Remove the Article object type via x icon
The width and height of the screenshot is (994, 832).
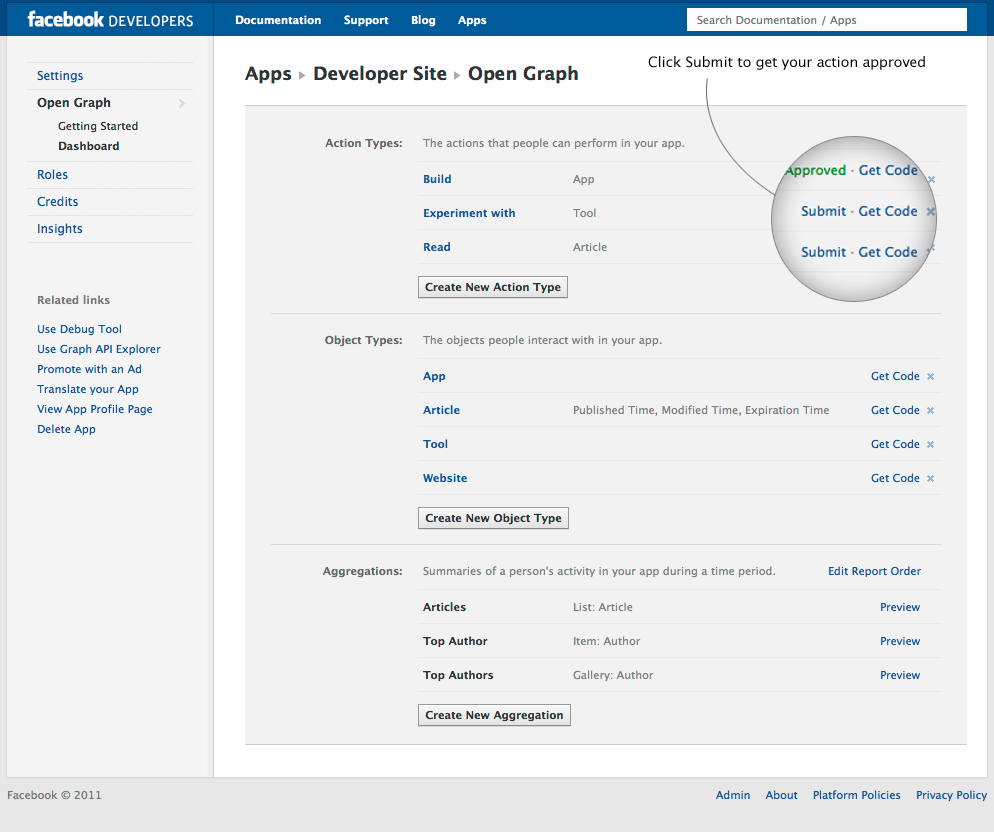point(930,411)
